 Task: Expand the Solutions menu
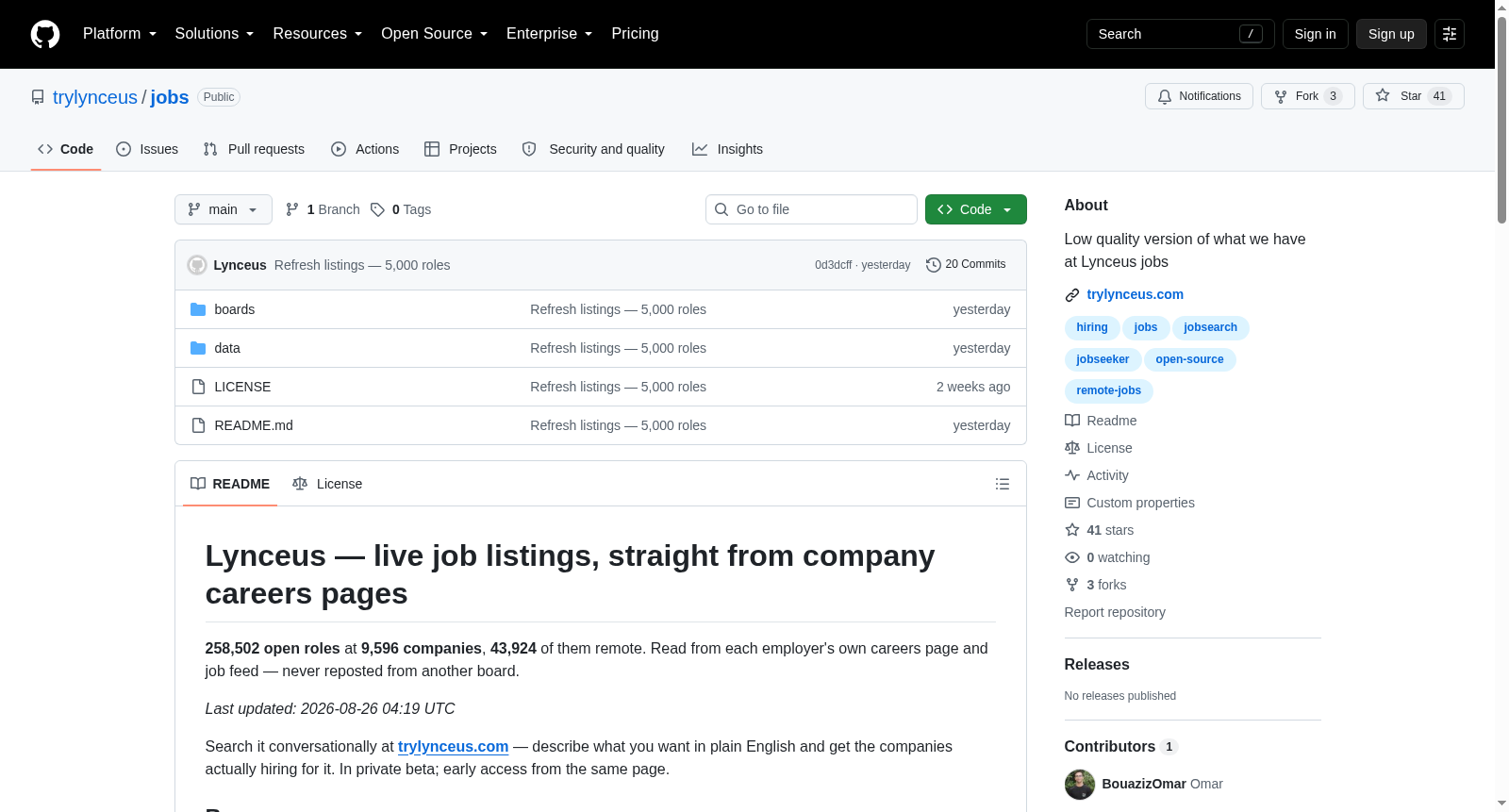point(214,34)
